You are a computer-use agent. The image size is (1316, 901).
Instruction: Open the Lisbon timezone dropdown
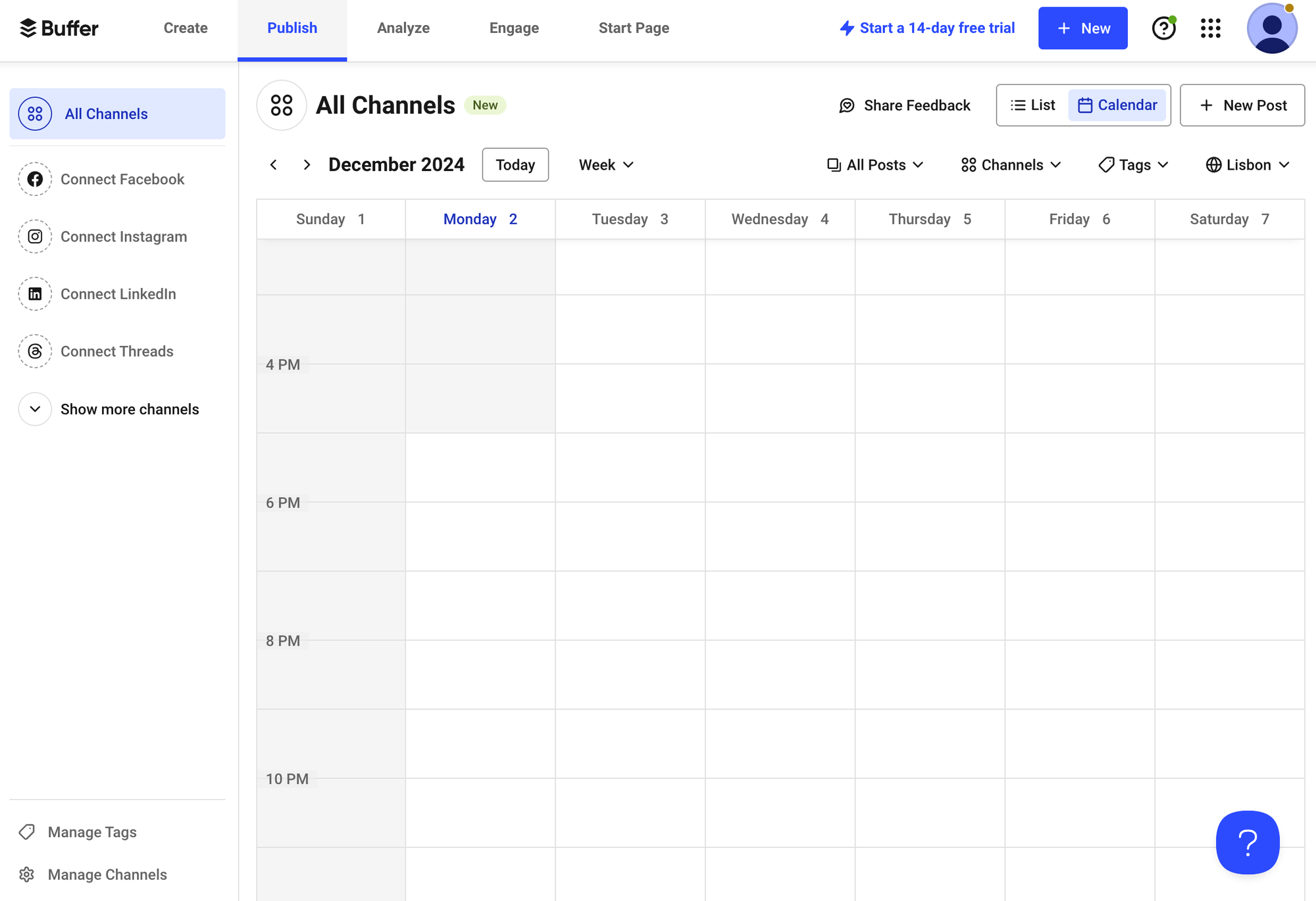(1247, 164)
